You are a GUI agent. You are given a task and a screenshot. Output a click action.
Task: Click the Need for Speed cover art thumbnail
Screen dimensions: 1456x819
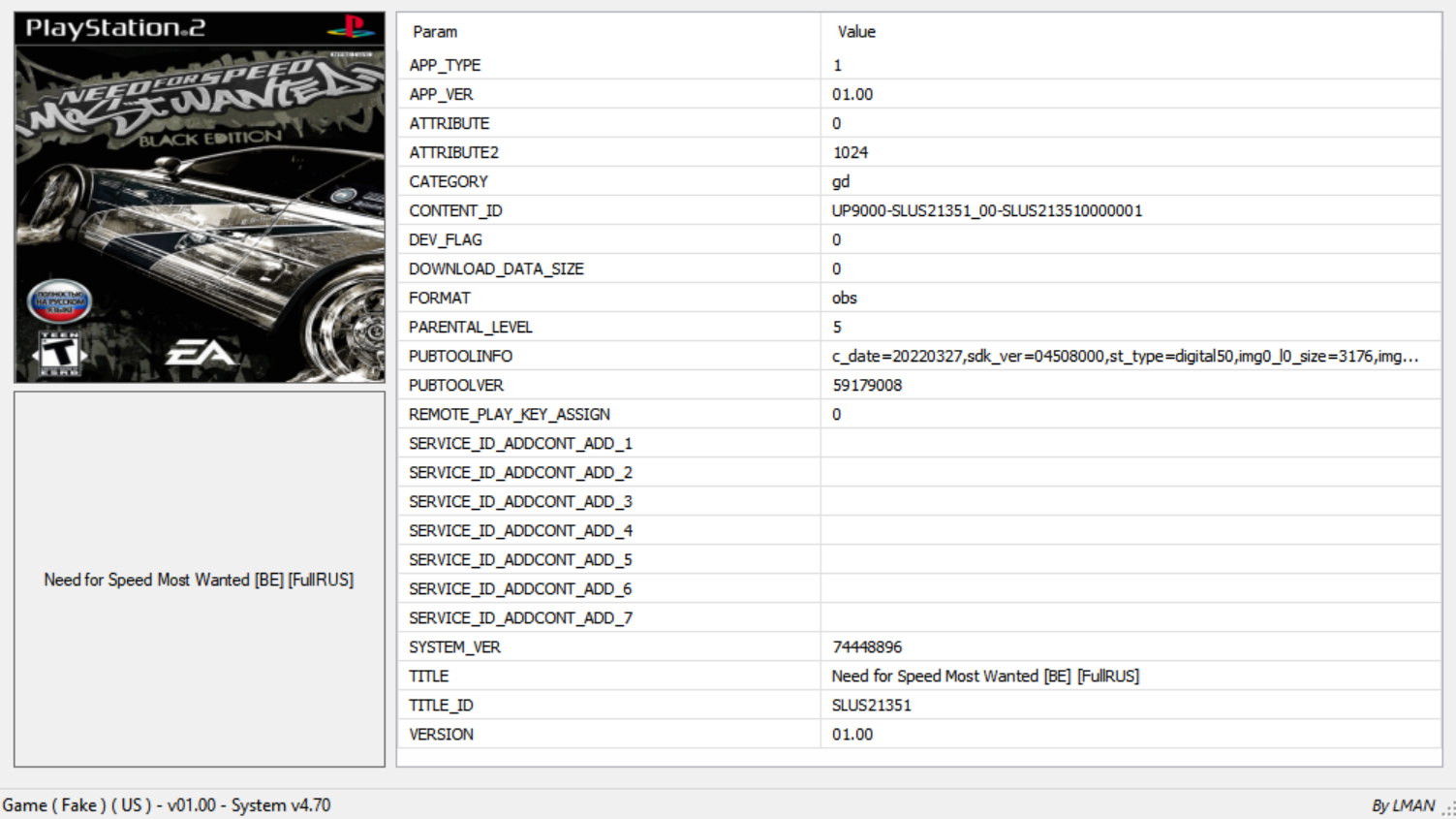(x=200, y=197)
